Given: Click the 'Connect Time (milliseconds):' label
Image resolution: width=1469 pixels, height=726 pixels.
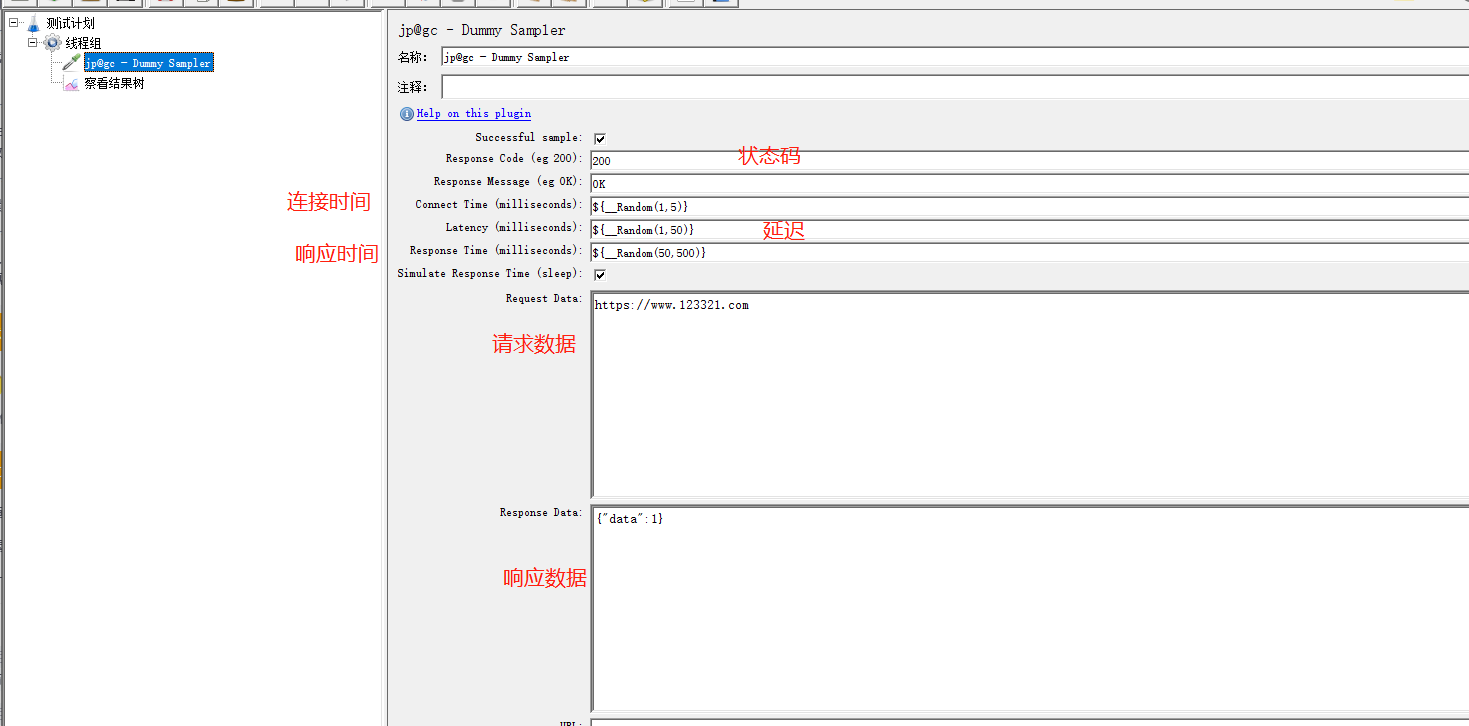Looking at the screenshot, I should click(499, 205).
